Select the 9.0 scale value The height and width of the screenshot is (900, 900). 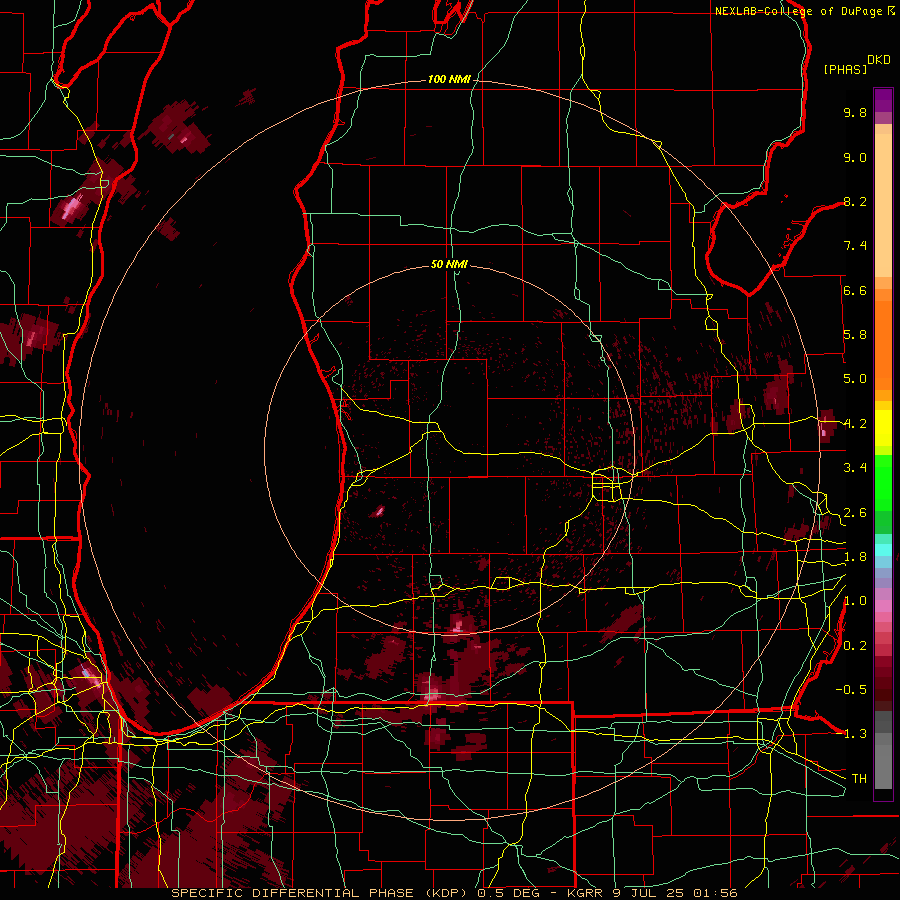pos(855,157)
